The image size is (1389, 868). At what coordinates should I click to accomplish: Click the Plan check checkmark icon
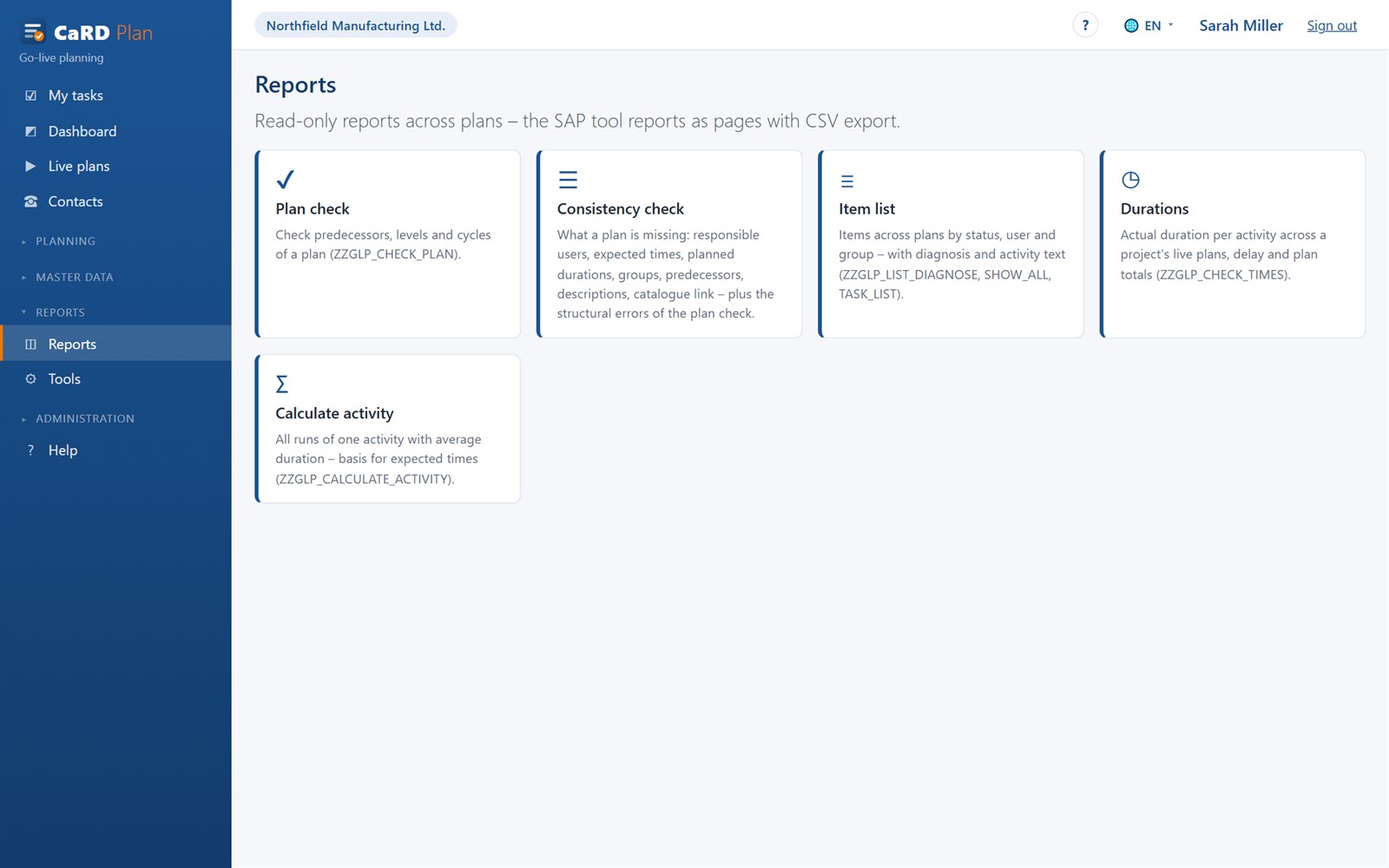pos(285,180)
